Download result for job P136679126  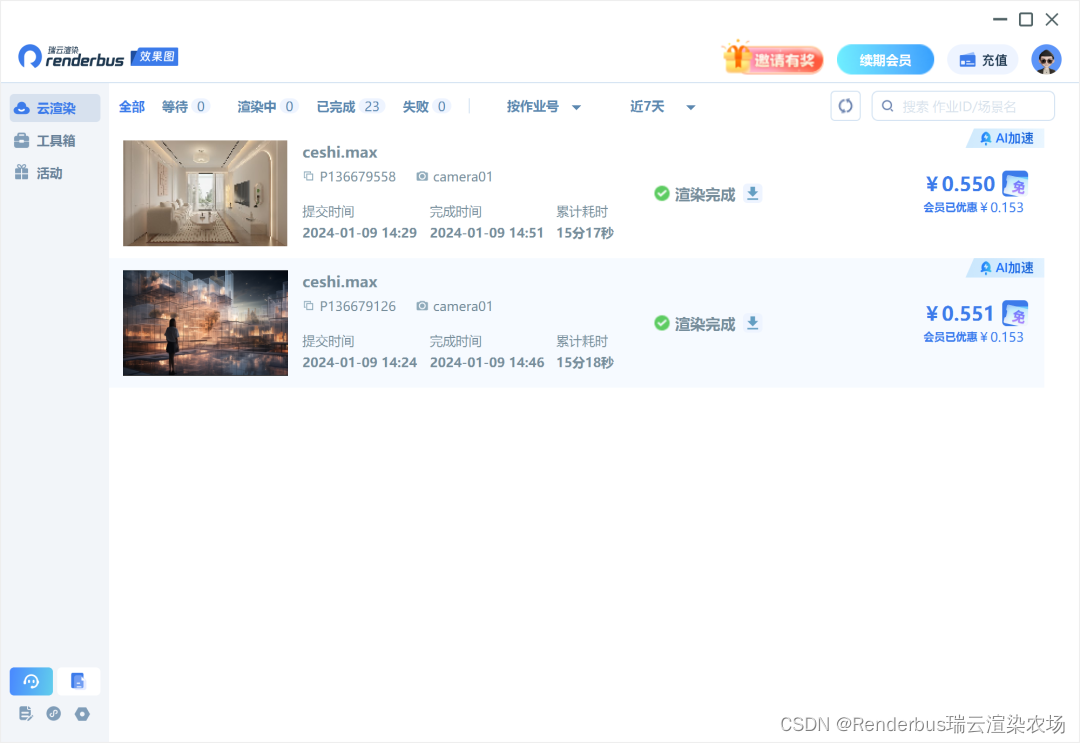[x=753, y=323]
